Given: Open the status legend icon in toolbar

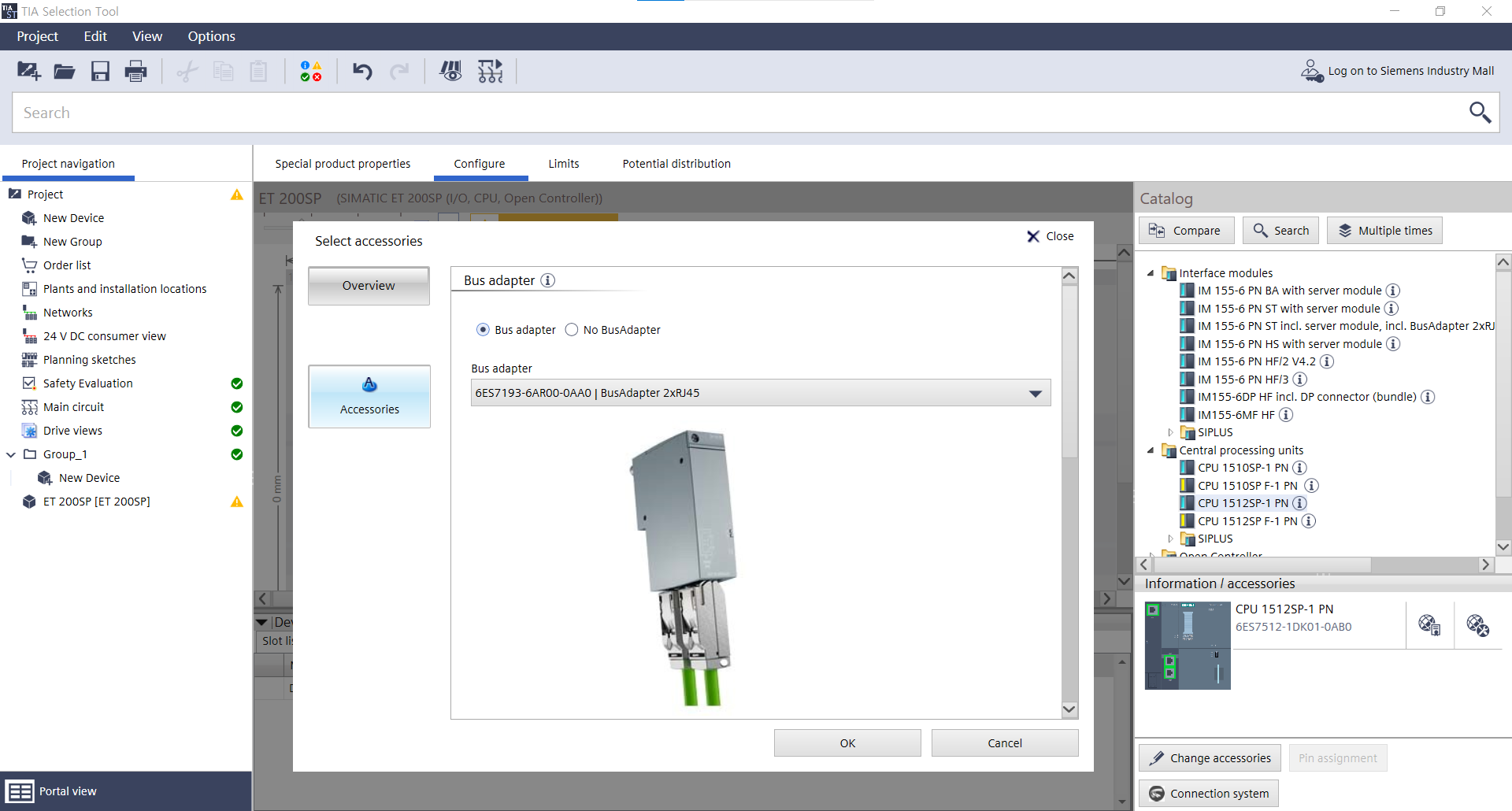Looking at the screenshot, I should tap(311, 72).
